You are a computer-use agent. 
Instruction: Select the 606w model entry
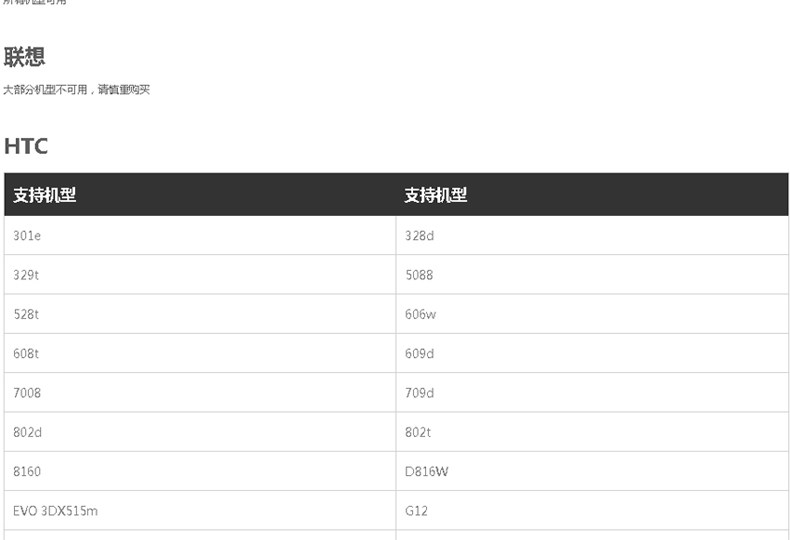coord(421,314)
